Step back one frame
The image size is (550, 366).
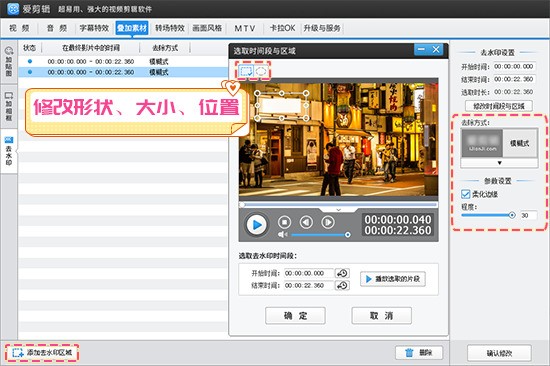306,222
